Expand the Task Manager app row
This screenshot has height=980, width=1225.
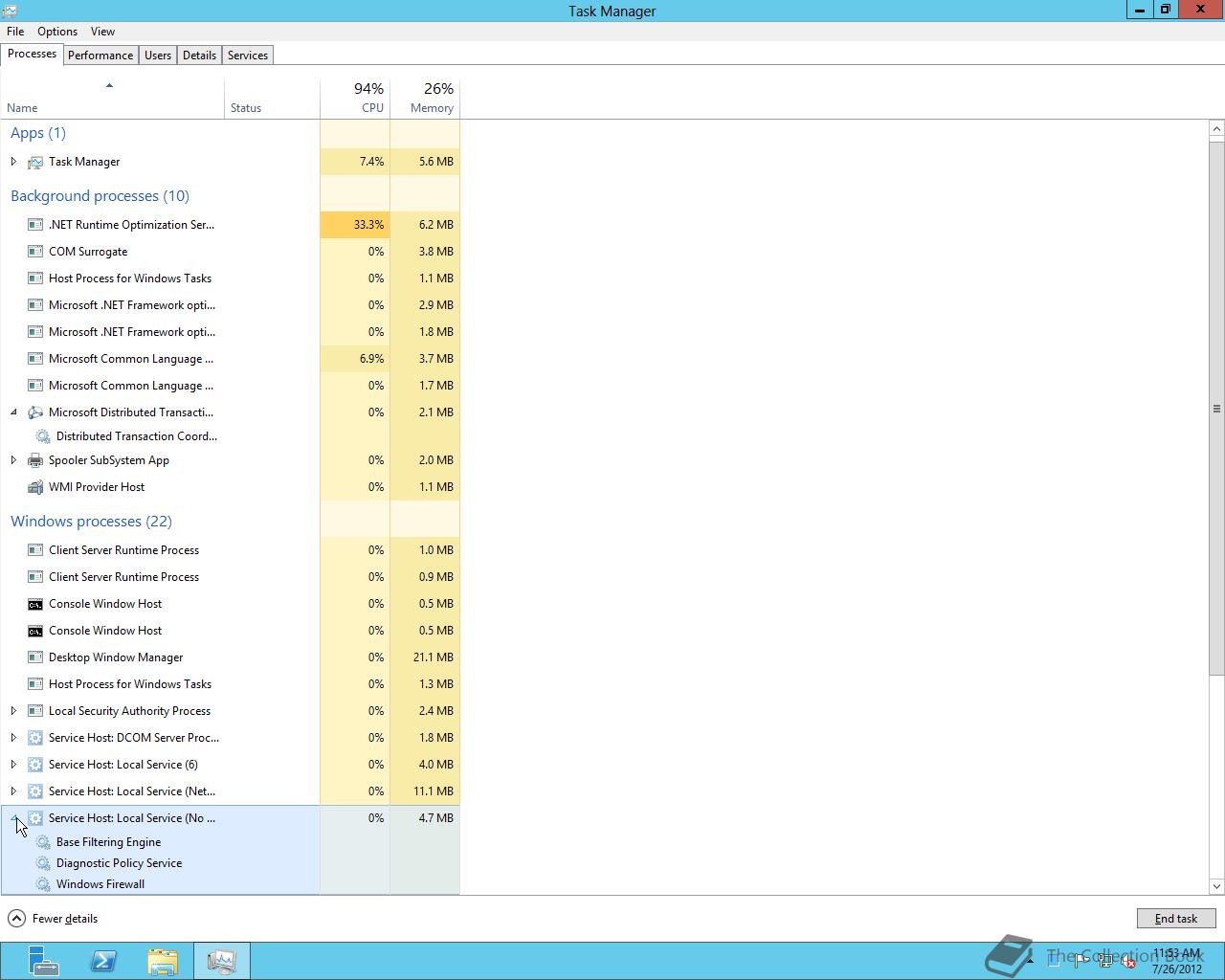click(13, 162)
